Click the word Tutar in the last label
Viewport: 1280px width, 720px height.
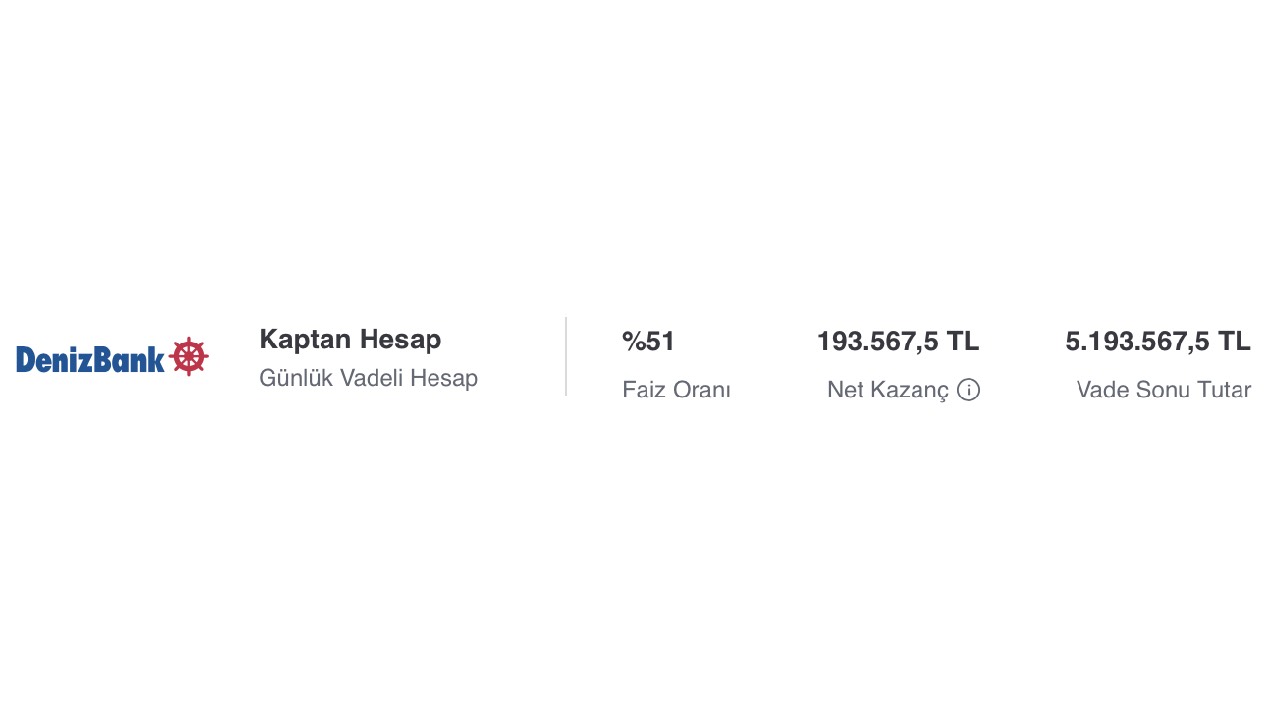pyautogui.click(x=1224, y=389)
